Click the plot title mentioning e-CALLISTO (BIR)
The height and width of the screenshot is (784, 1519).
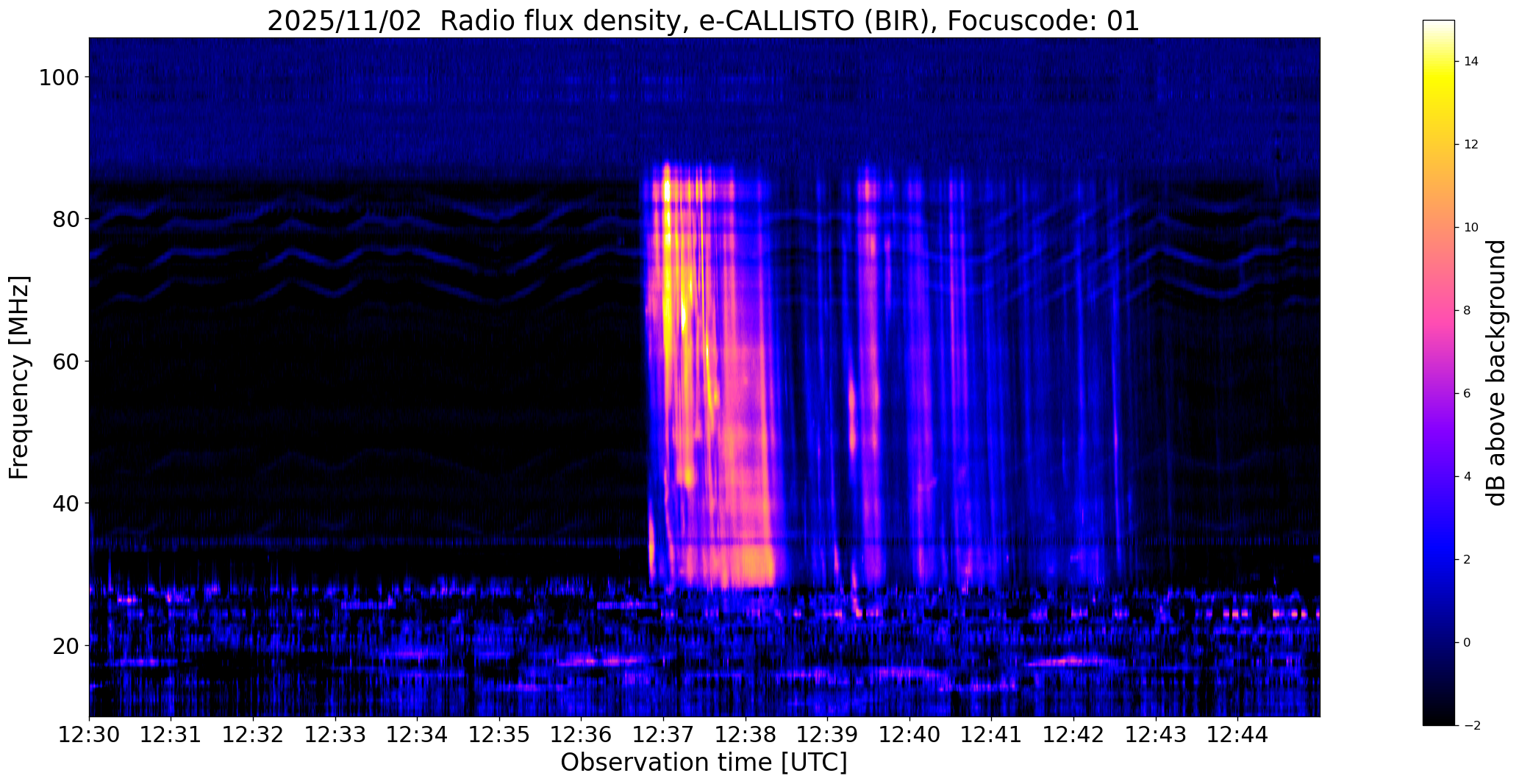(703, 21)
